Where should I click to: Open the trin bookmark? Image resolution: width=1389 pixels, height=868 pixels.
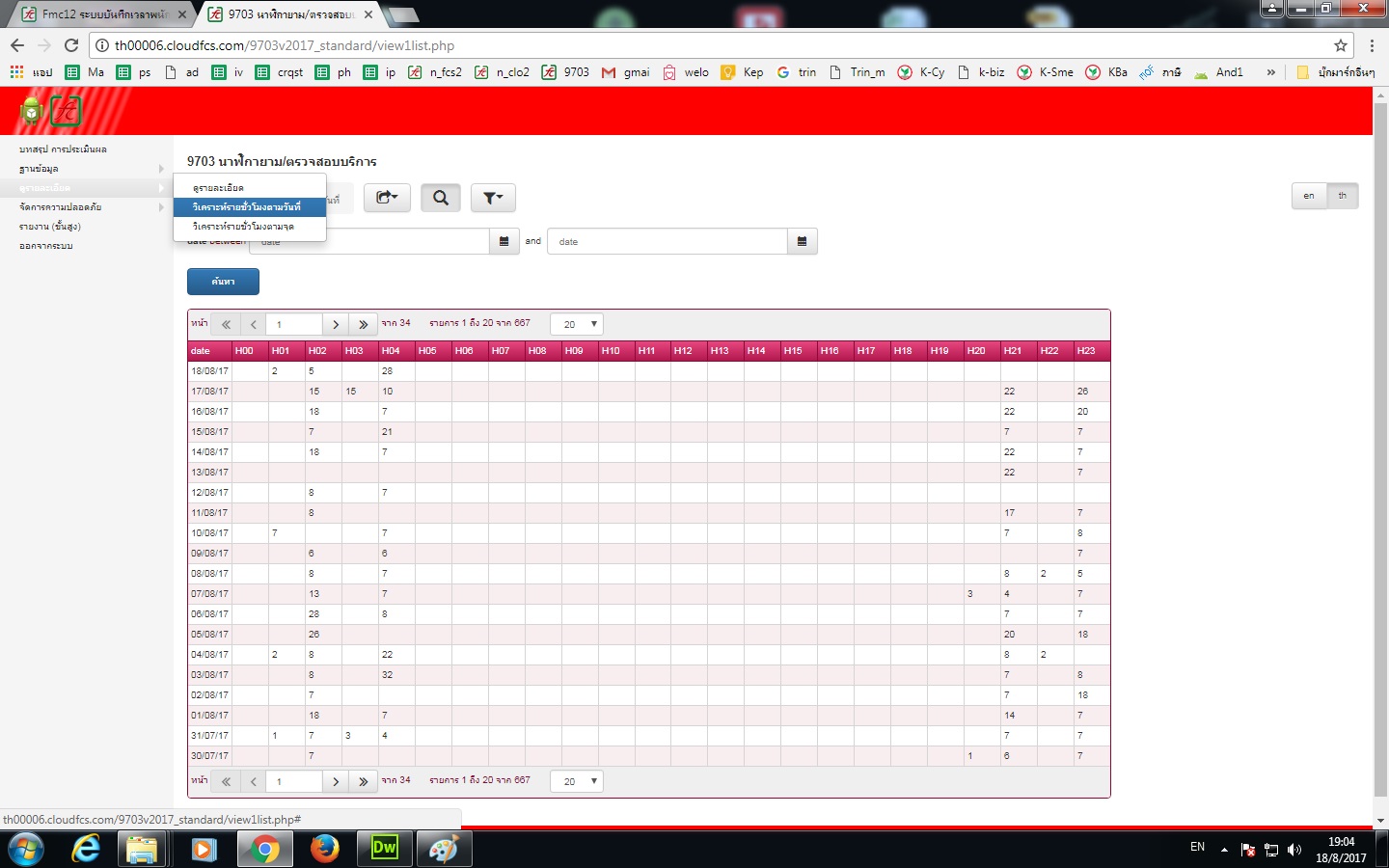point(797,72)
